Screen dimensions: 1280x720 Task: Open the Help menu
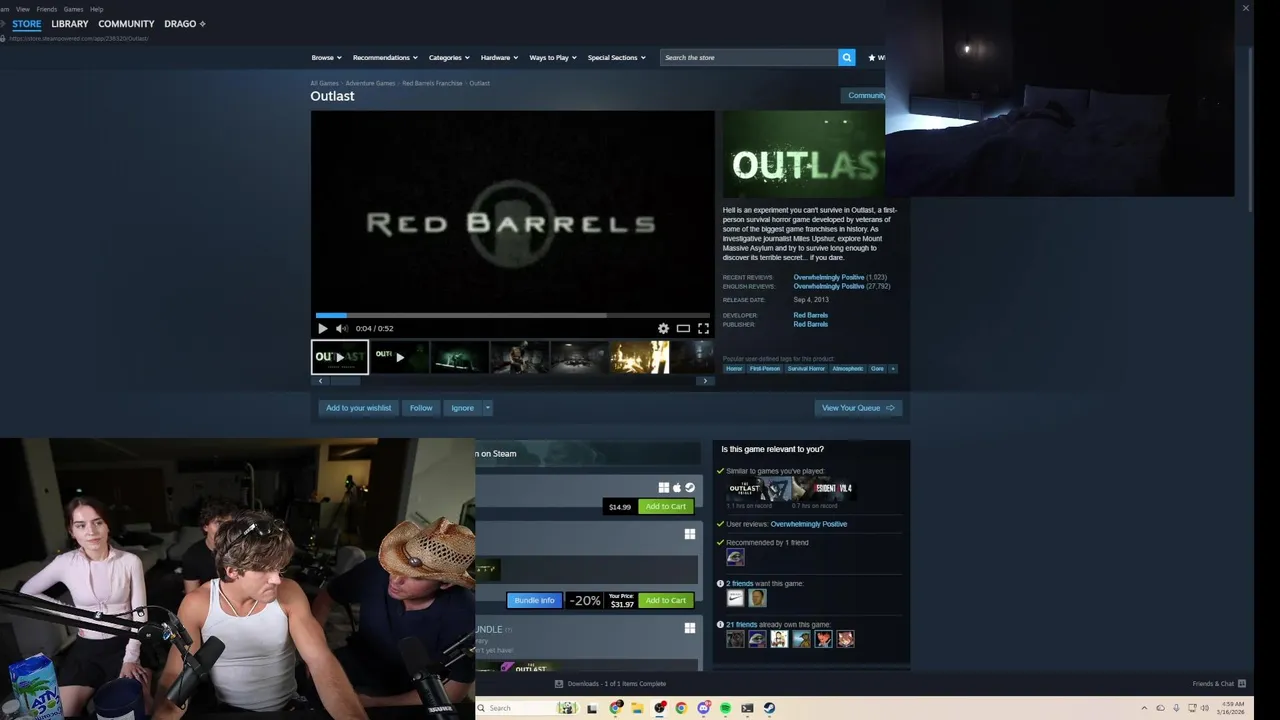pos(97,9)
